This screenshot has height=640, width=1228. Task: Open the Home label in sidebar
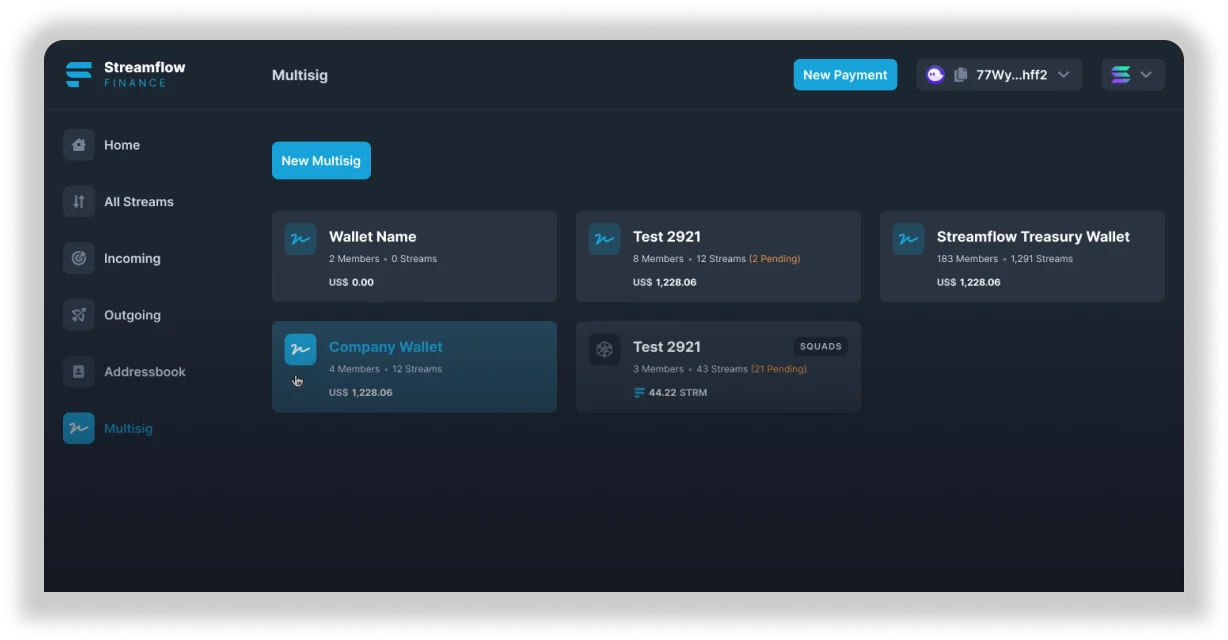coord(122,145)
